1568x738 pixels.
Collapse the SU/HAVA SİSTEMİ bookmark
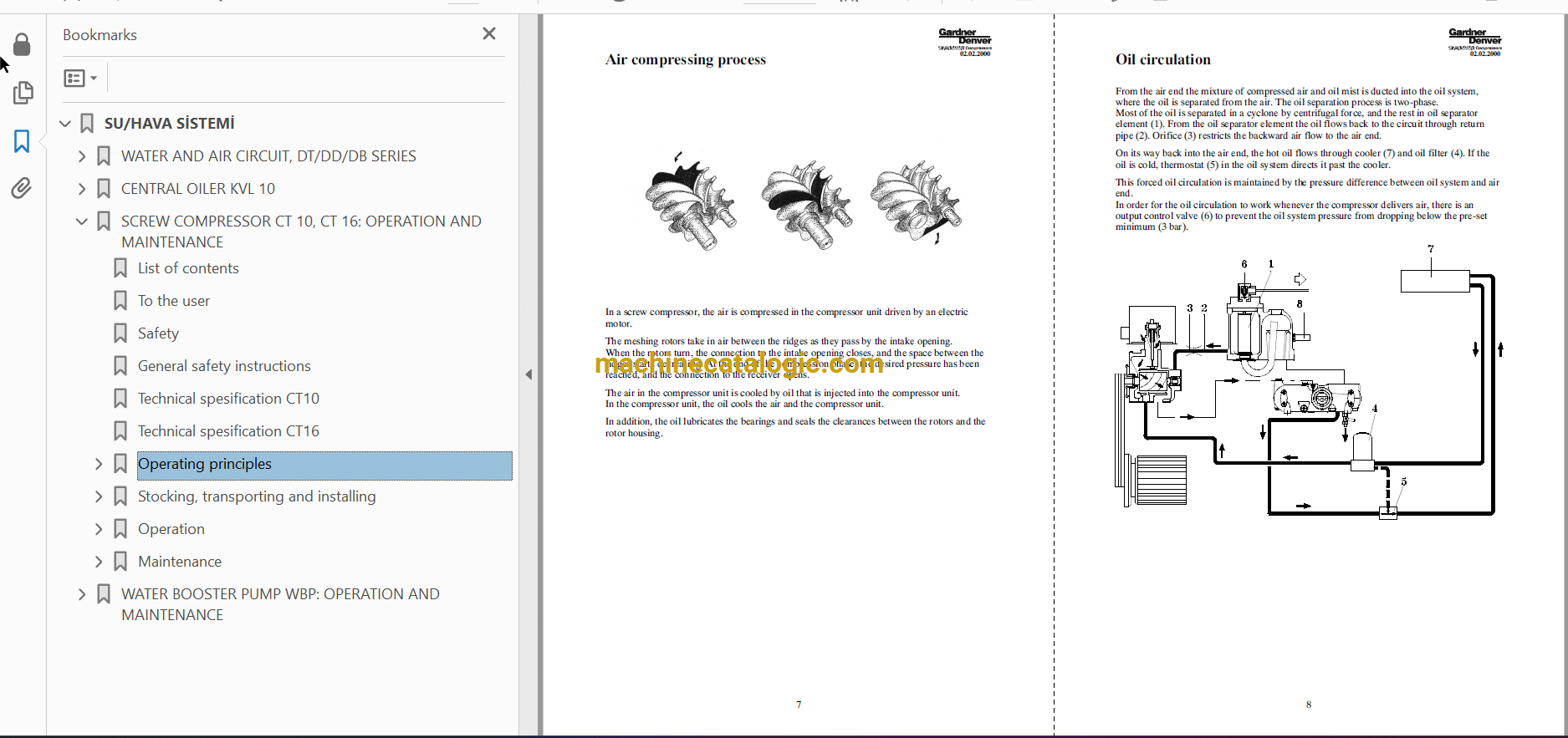(65, 124)
